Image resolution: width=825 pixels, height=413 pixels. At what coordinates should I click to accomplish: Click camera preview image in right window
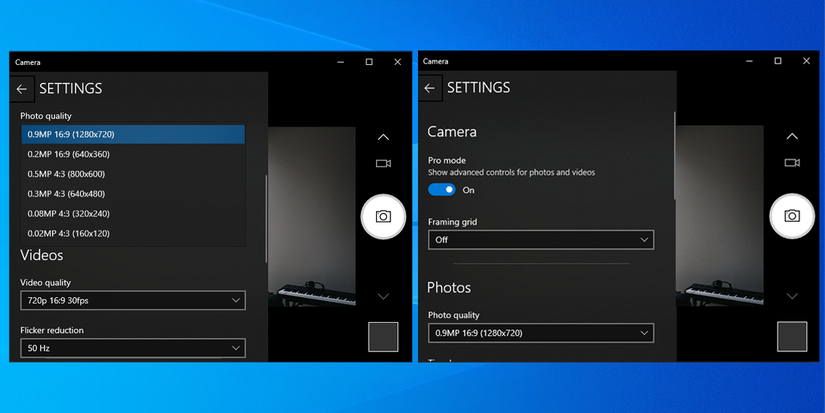720,216
